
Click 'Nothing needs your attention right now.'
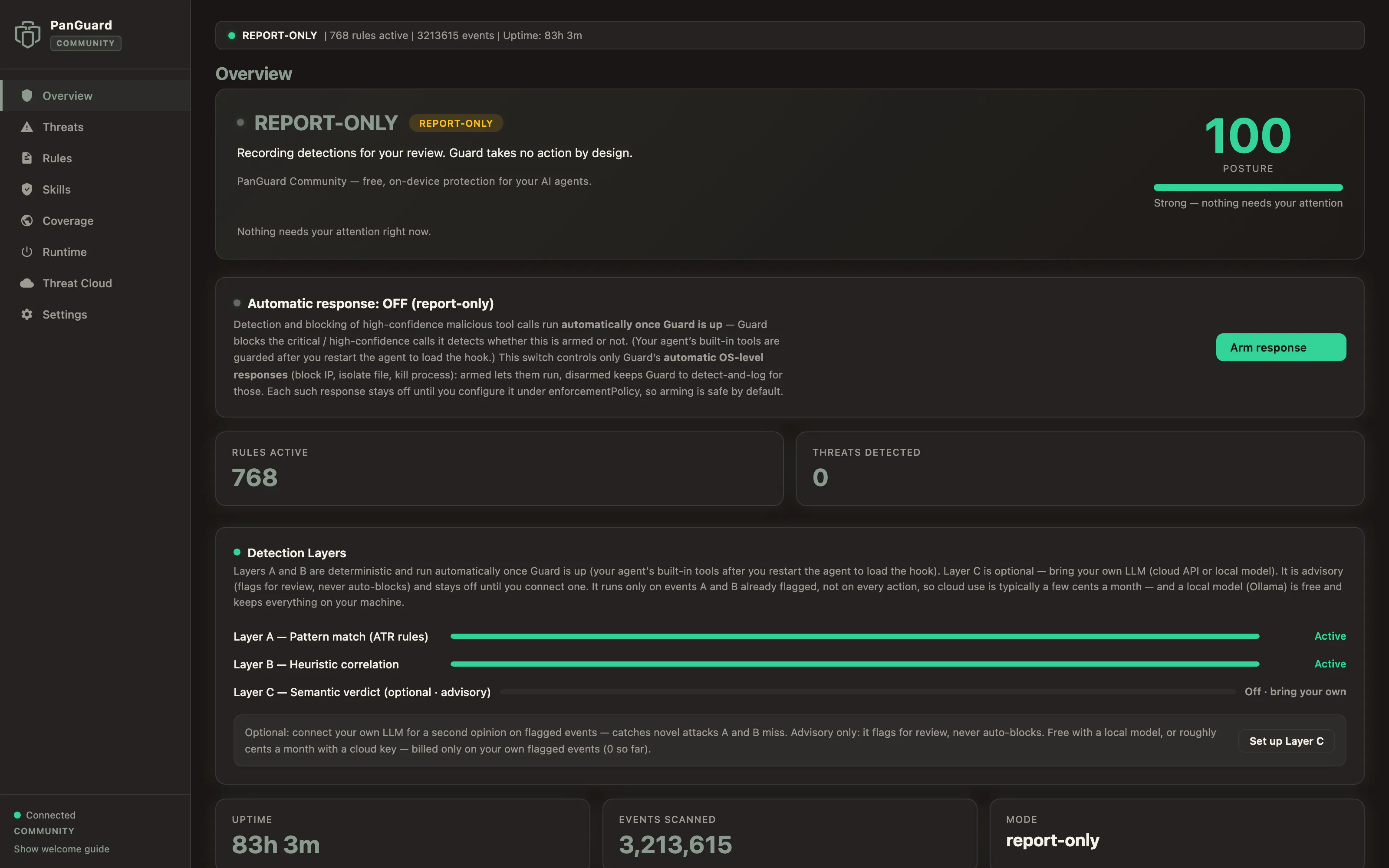(333, 231)
